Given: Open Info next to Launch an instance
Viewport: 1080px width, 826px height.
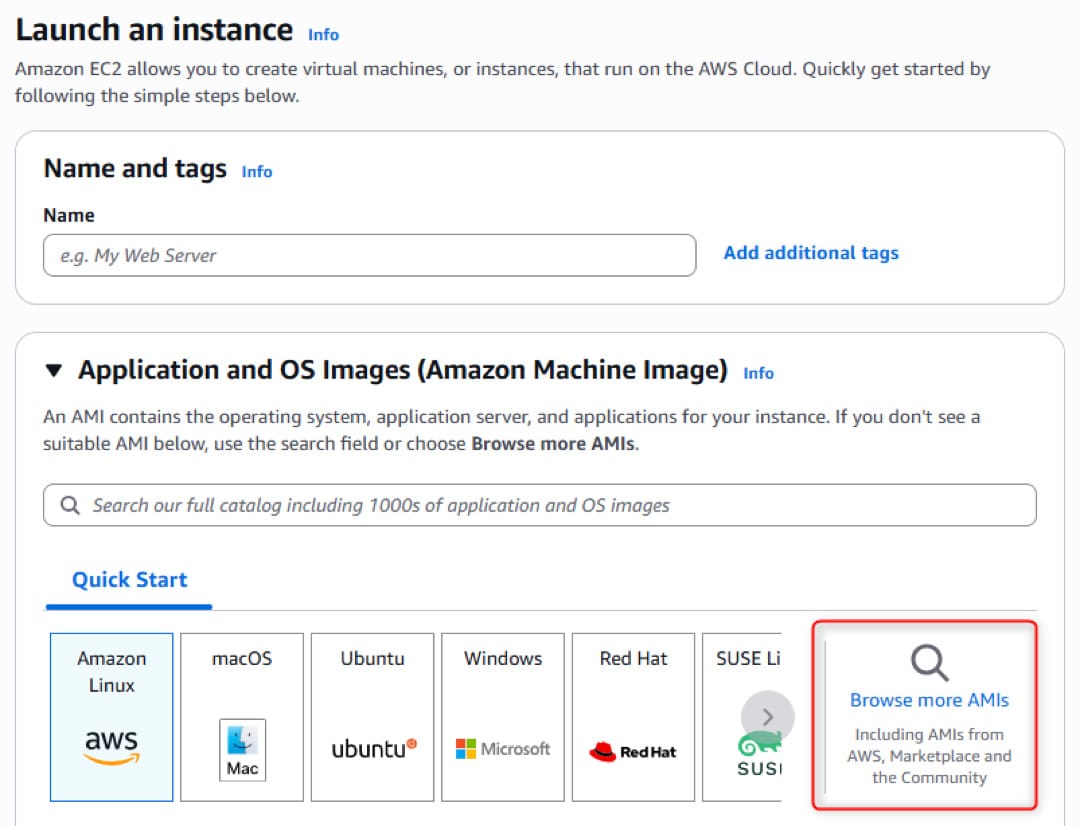Looking at the screenshot, I should coord(322,34).
